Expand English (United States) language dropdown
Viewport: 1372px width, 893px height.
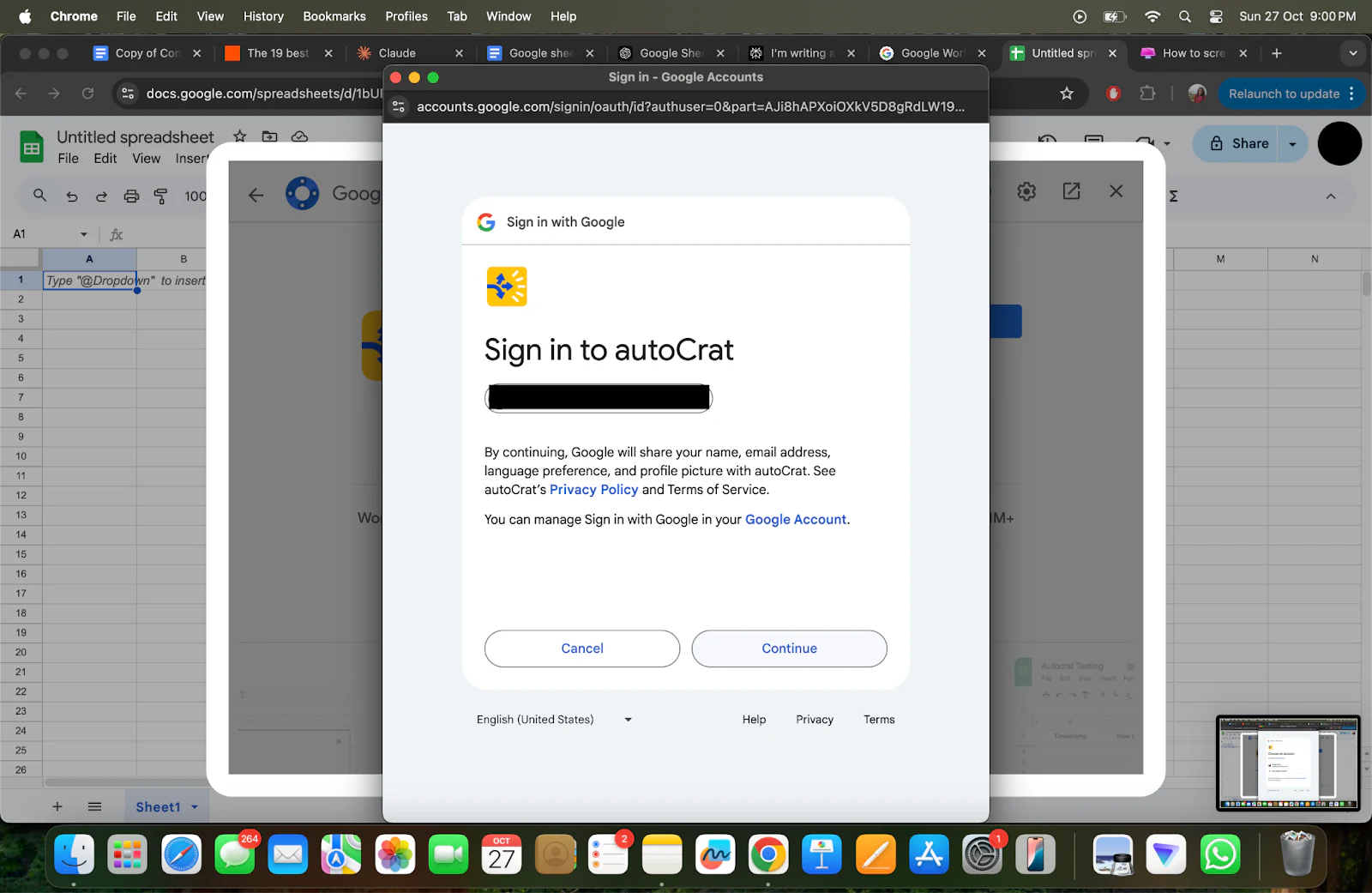[554, 720]
